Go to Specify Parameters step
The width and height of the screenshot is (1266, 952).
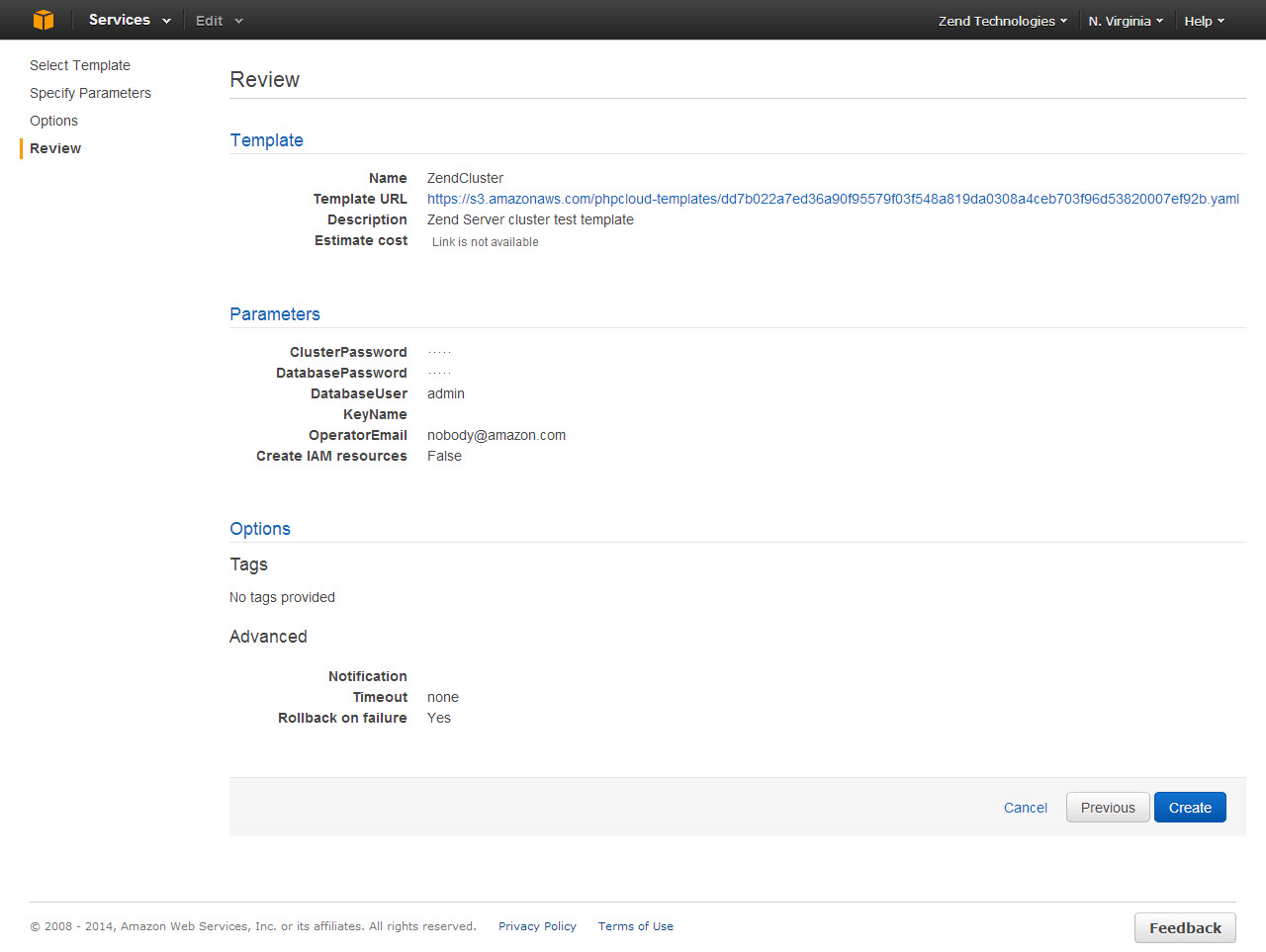(90, 93)
